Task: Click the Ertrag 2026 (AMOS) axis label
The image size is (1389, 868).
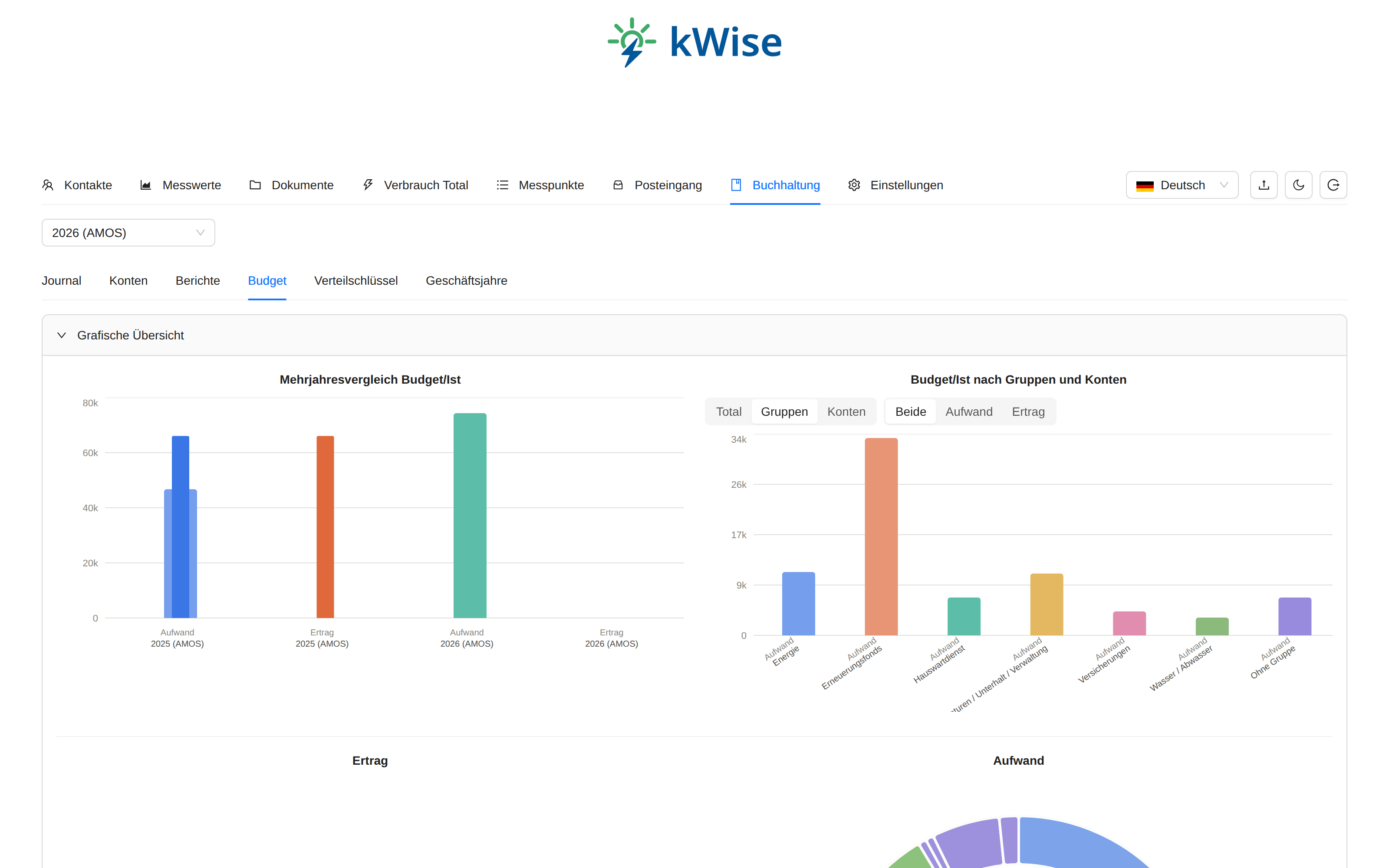Action: coord(611,638)
